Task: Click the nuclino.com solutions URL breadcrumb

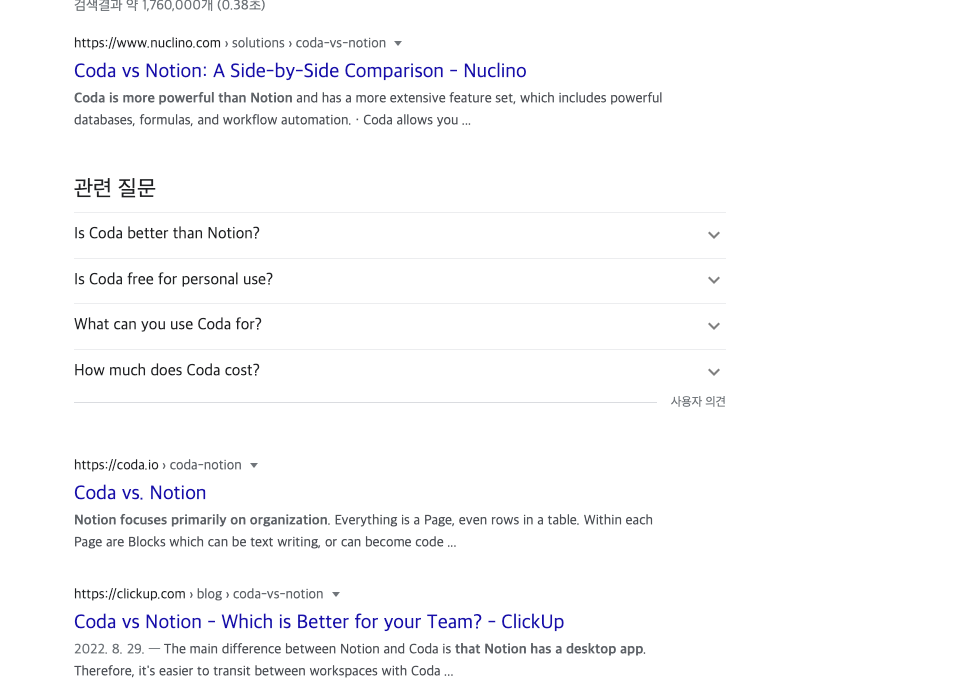Action: 229,44
